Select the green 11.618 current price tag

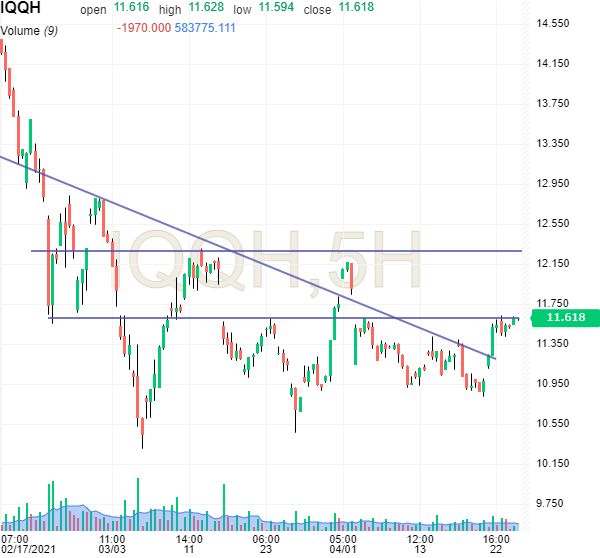click(566, 319)
